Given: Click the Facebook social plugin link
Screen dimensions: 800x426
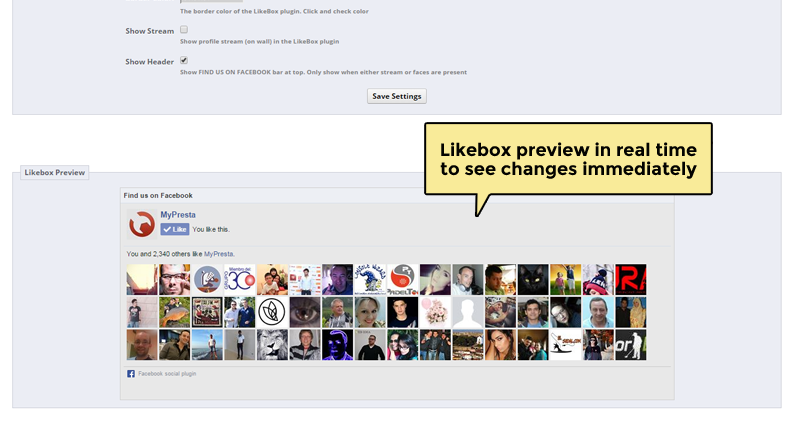Looking at the screenshot, I should tap(167, 373).
